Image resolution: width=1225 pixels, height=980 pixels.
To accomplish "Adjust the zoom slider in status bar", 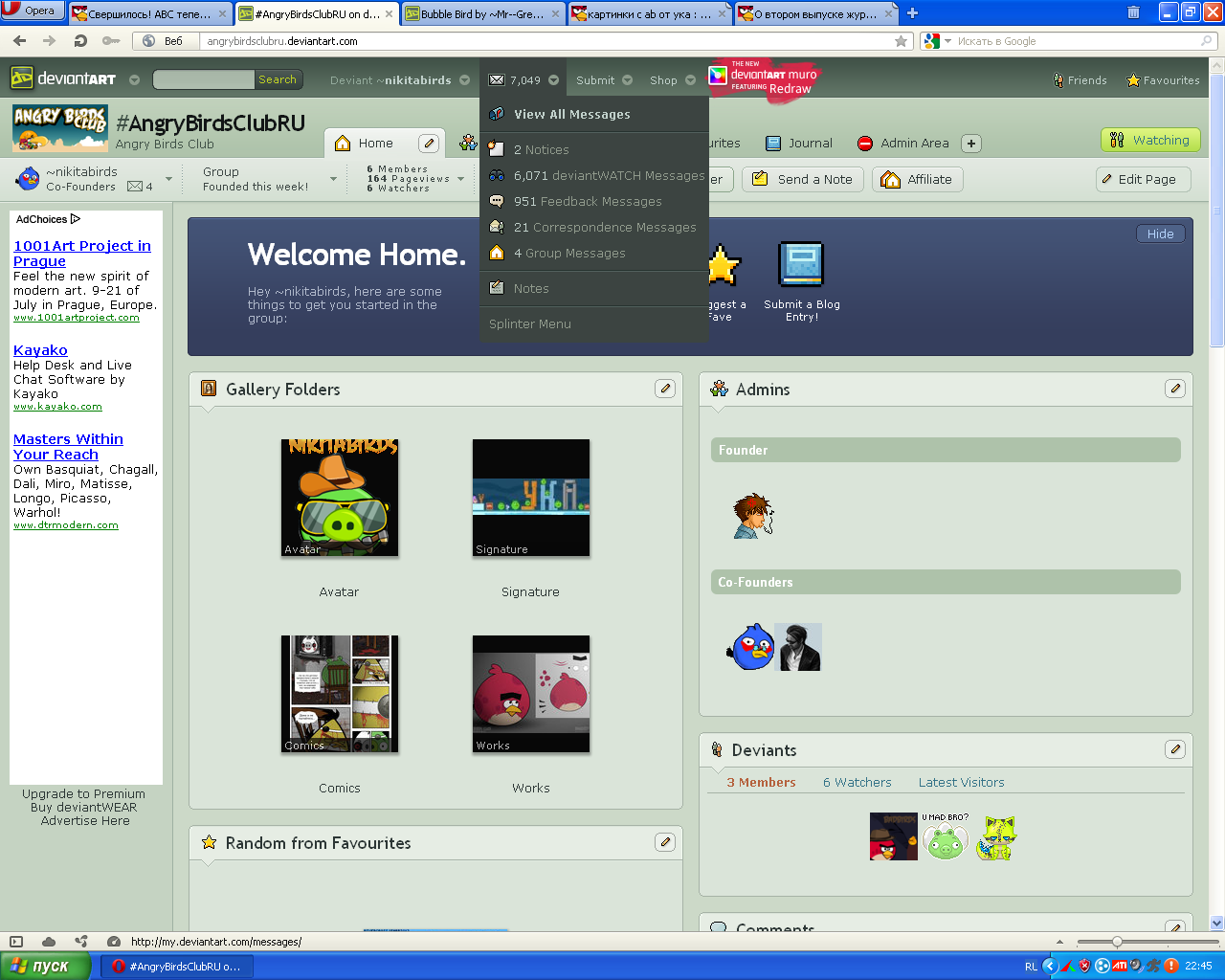I will (x=1116, y=942).
